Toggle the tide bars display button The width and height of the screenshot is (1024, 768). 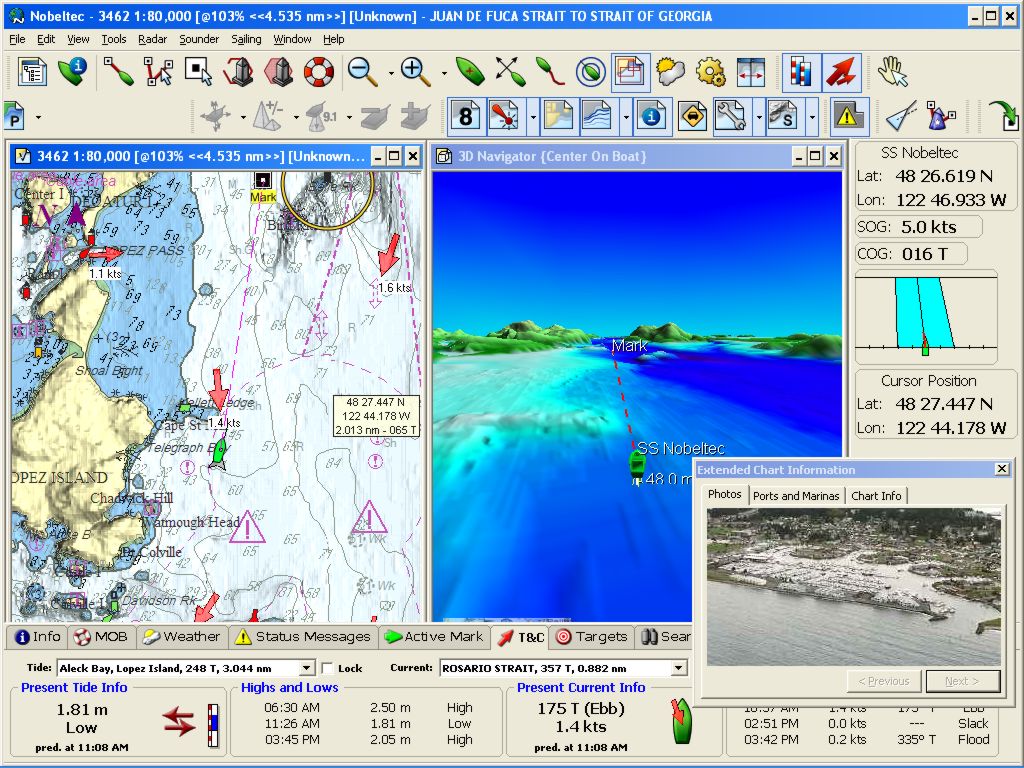point(801,72)
